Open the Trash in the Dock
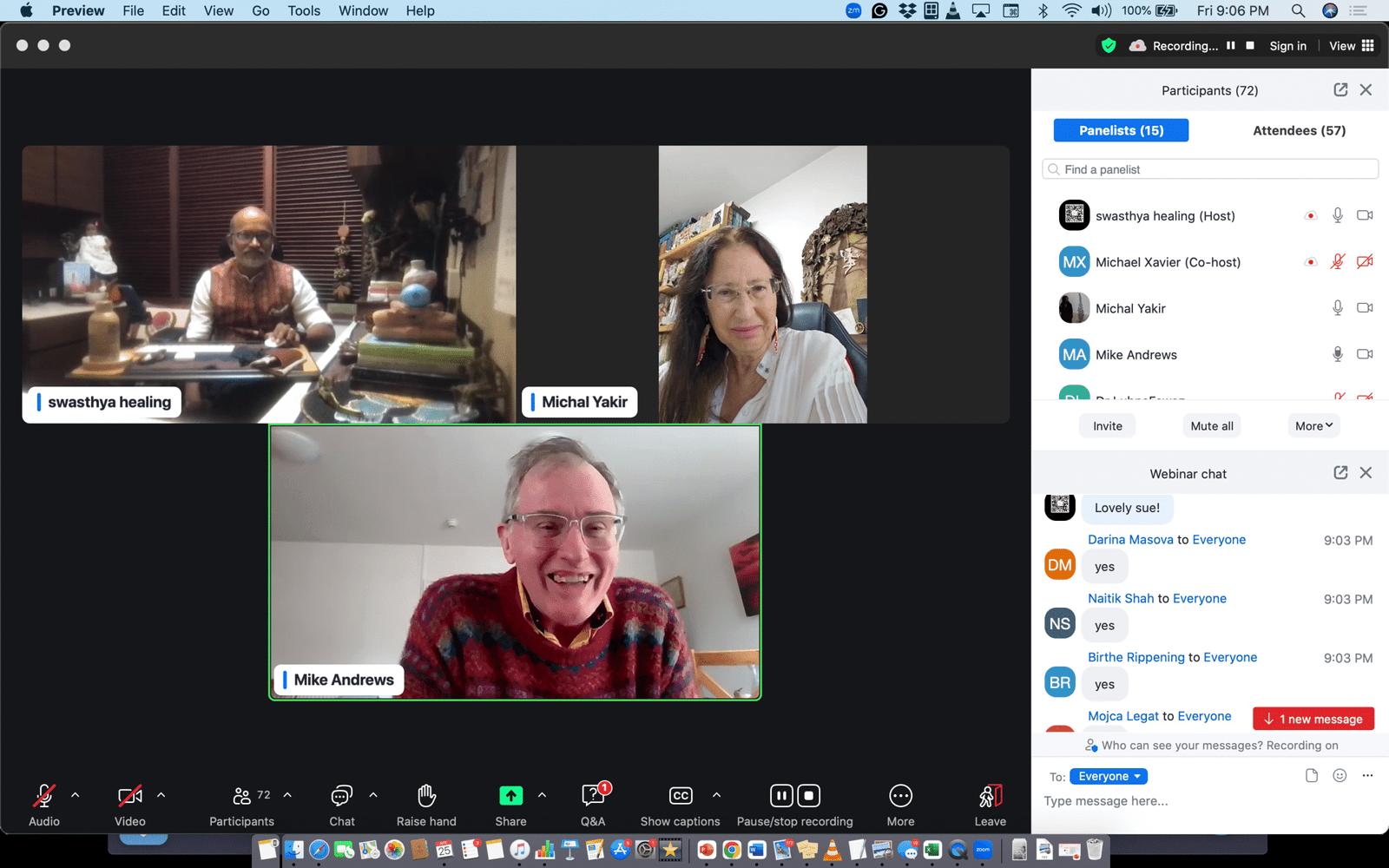 coord(1095,850)
